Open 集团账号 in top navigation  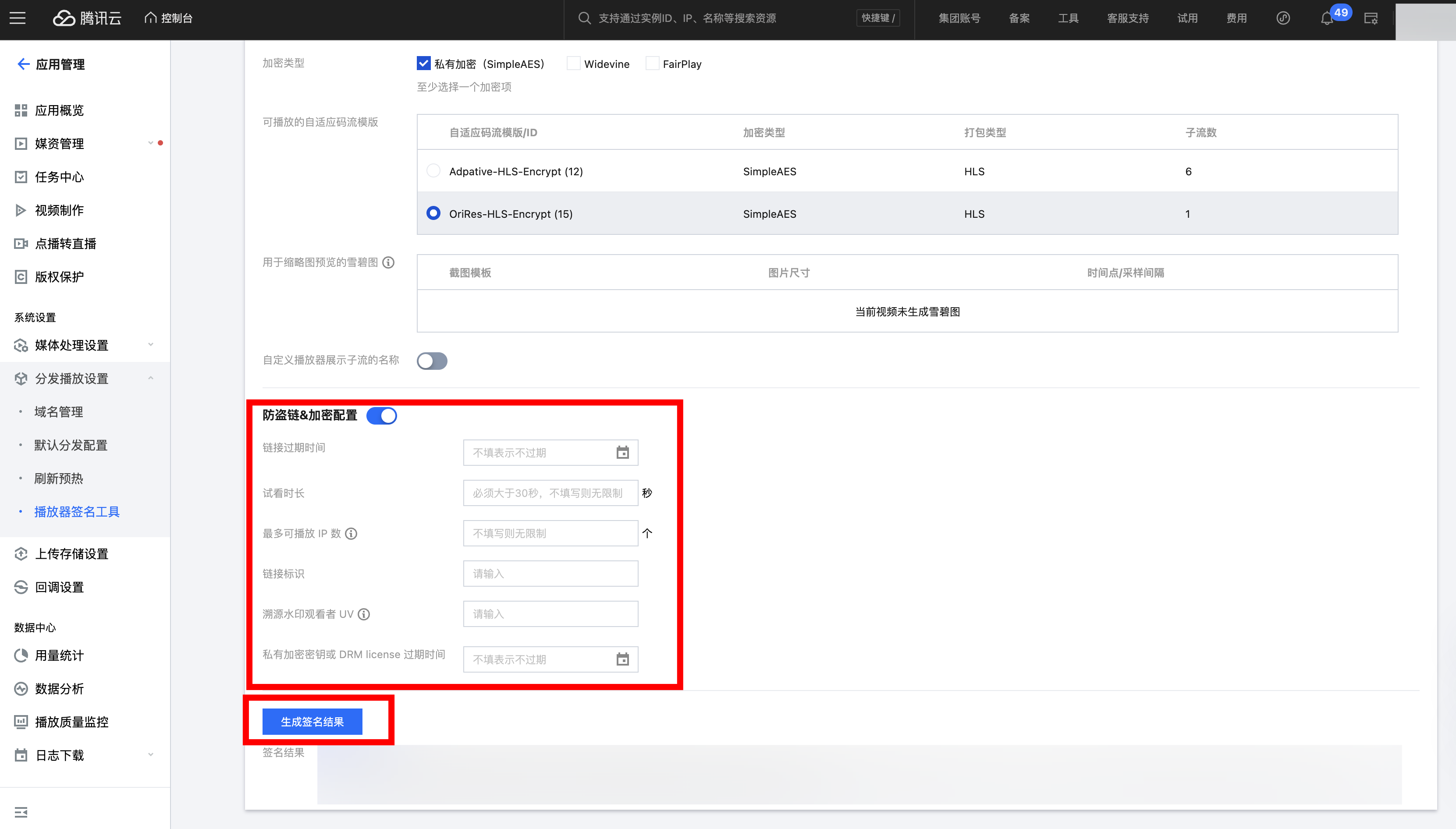[959, 18]
